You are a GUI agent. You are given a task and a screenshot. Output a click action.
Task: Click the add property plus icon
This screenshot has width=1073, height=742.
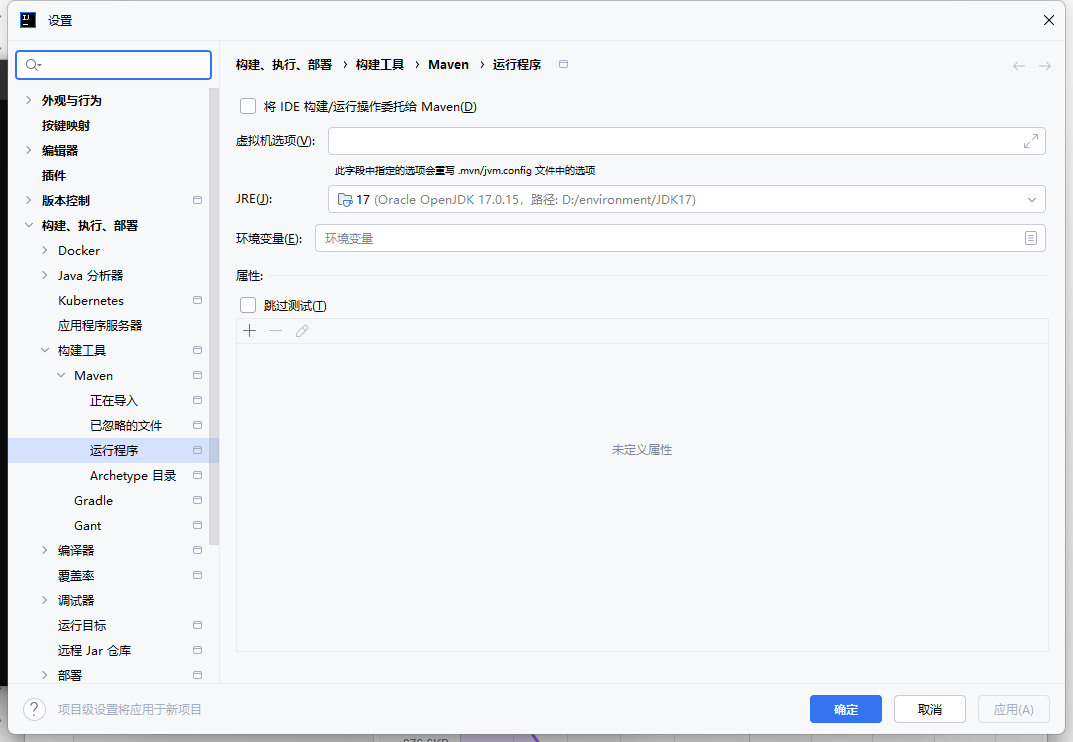(x=250, y=331)
